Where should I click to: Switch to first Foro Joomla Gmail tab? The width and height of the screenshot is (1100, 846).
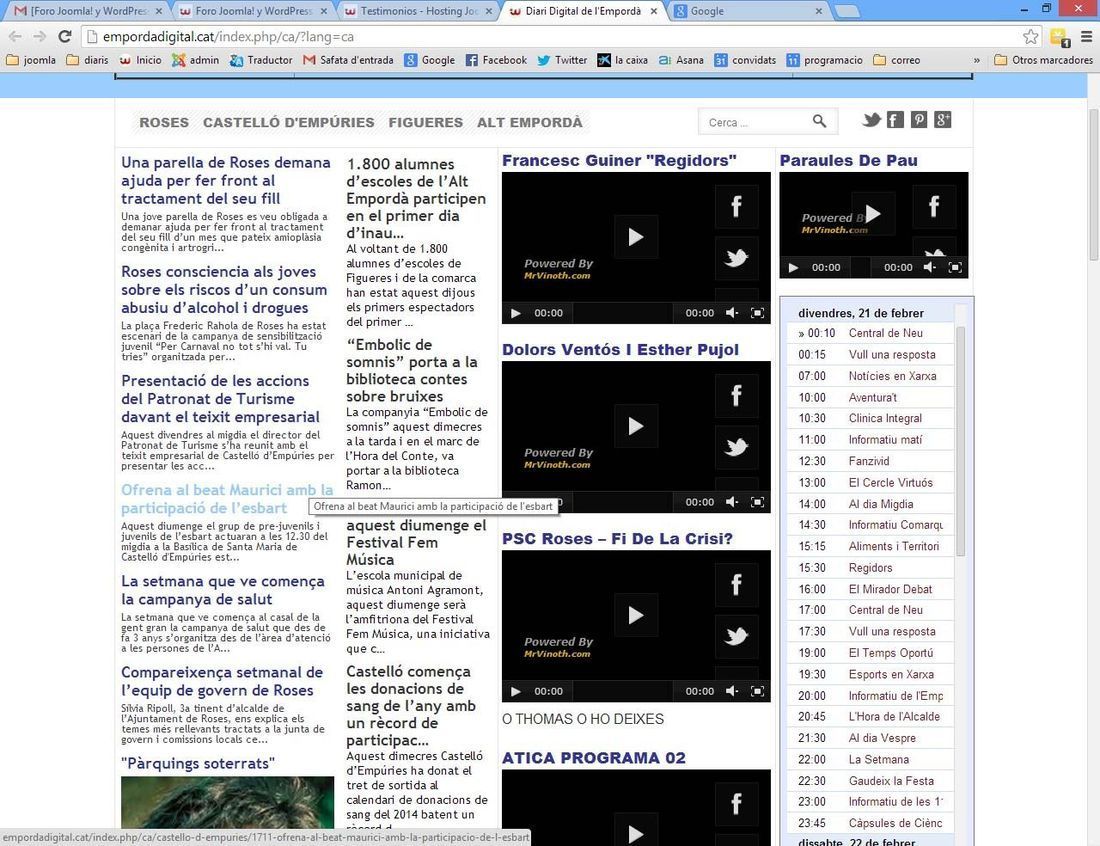pyautogui.click(x=88, y=11)
